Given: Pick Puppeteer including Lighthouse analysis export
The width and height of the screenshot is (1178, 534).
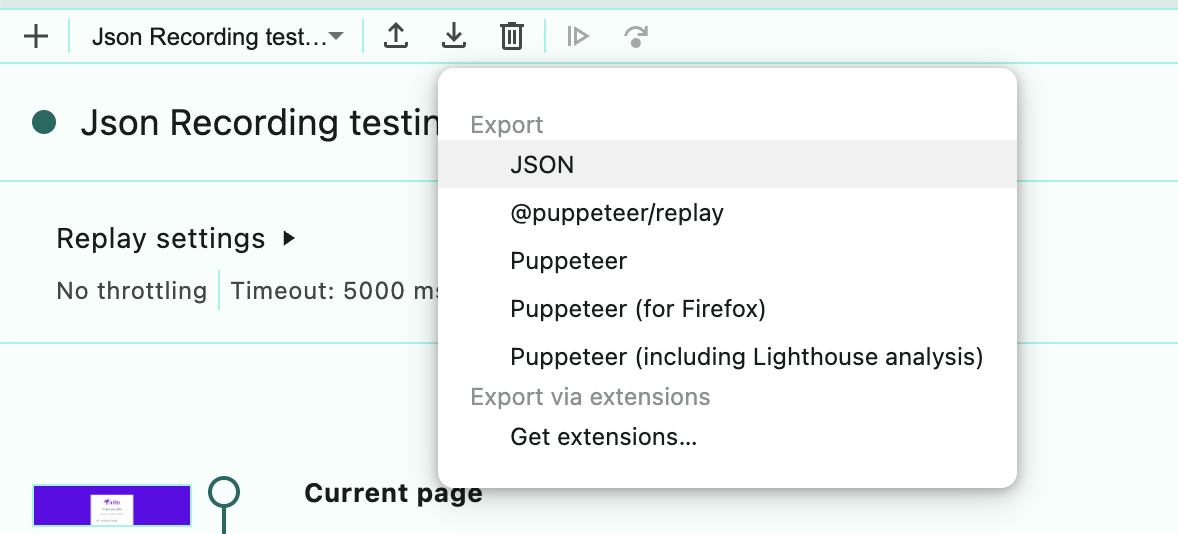Looking at the screenshot, I should [746, 357].
